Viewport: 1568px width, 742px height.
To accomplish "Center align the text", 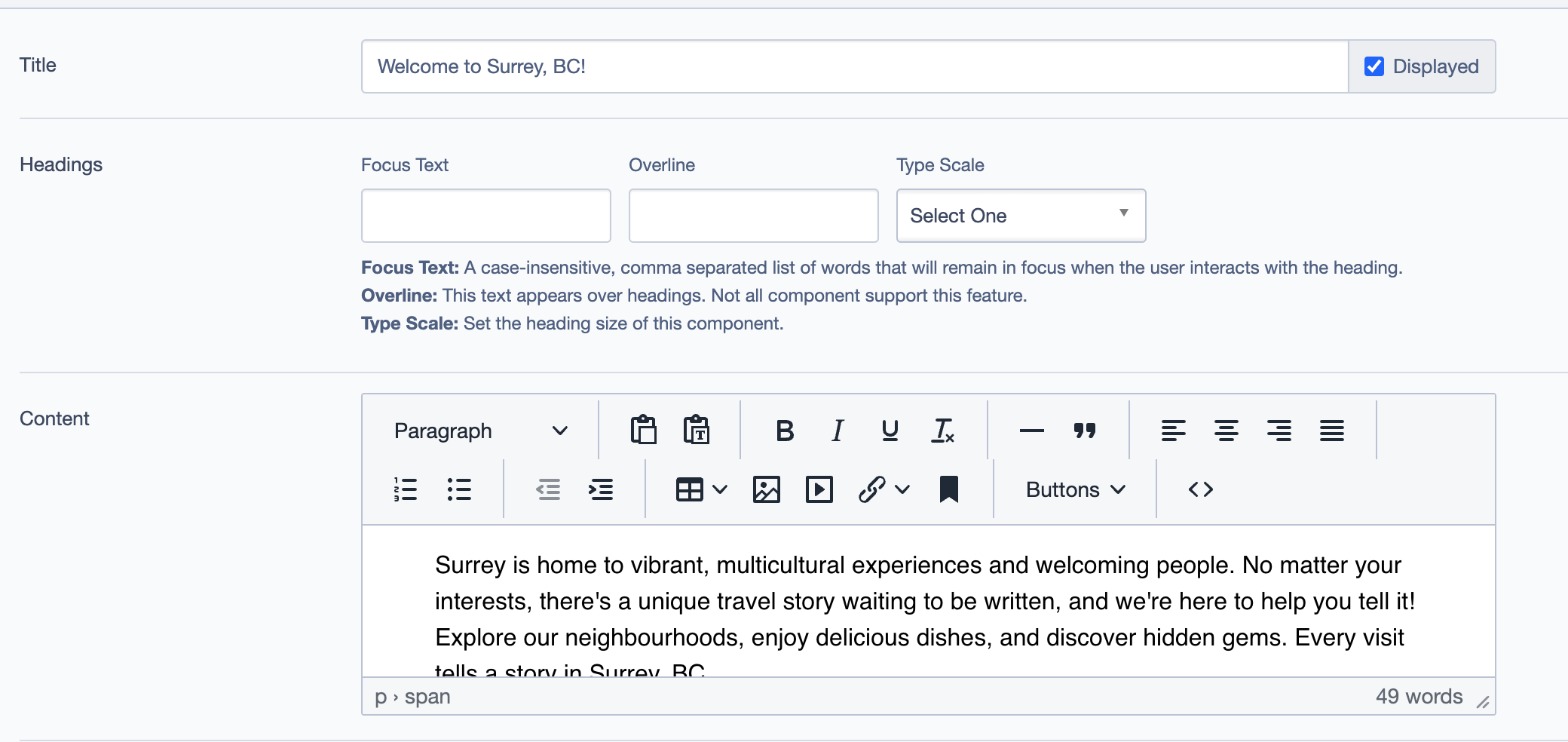I will point(1226,431).
